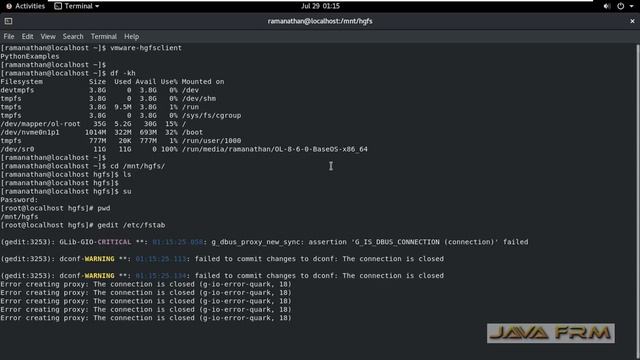640x360 pixels.
Task: Click the '/run/user/1000' mount path
Action: [211, 140]
